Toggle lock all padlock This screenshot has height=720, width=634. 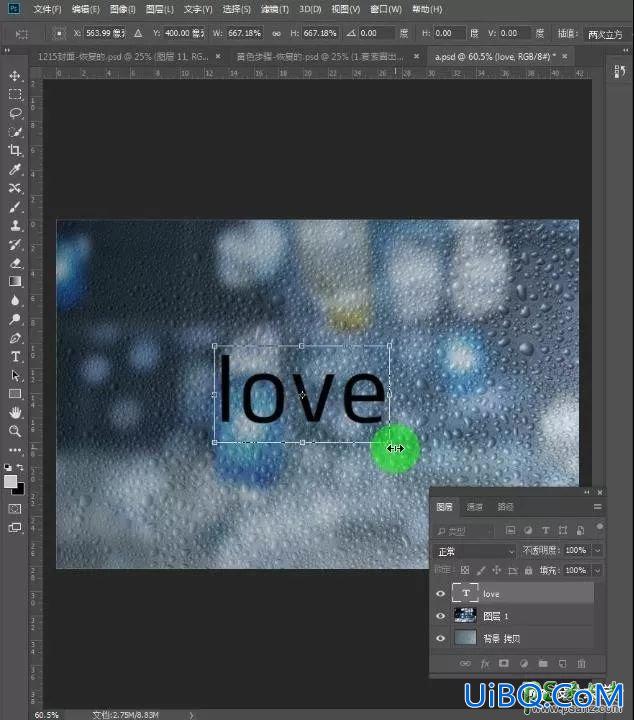528,570
